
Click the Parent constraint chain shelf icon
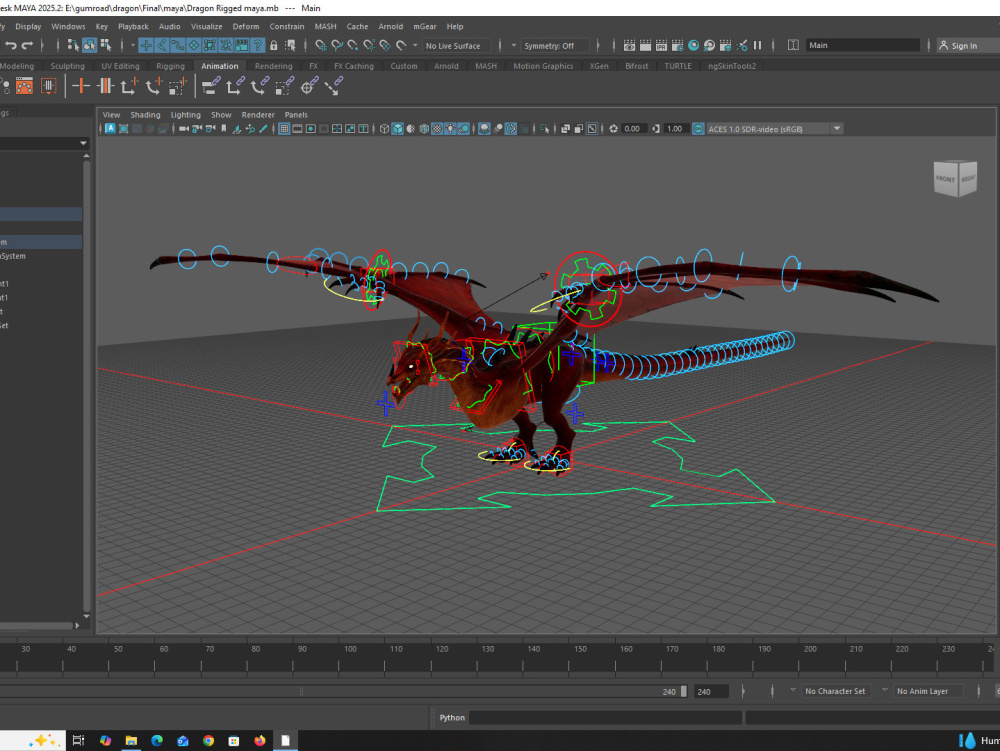tap(210, 85)
